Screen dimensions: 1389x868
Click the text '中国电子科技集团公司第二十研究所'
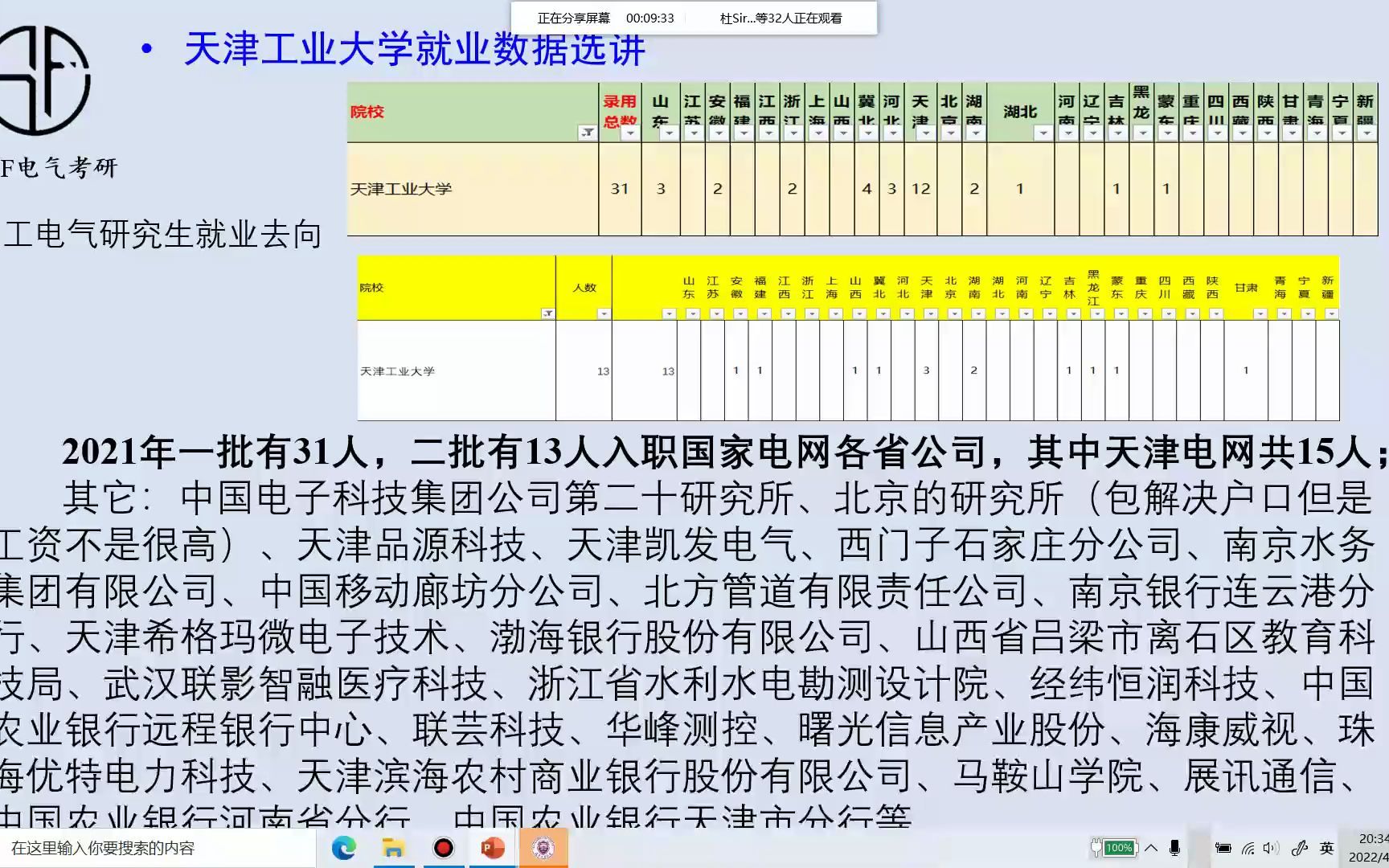[487, 498]
